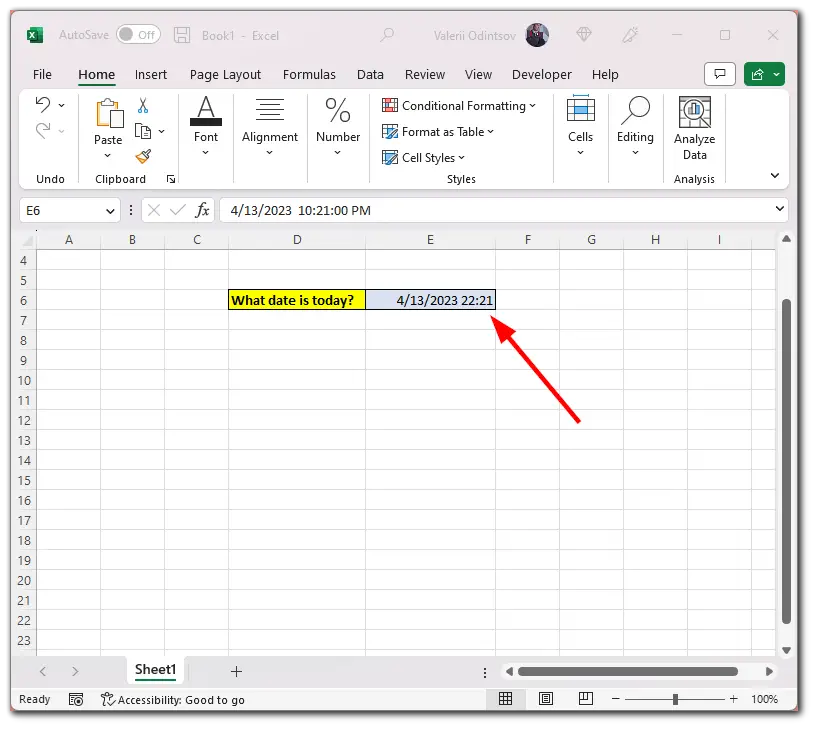Screen dimensions: 816x729
Task: Open the Developer tab
Action: point(541,74)
